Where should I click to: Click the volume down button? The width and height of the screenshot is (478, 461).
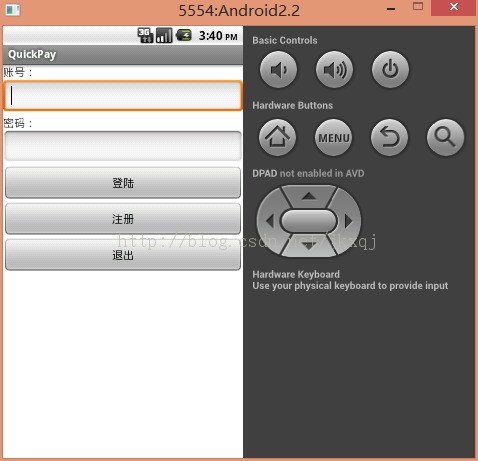click(x=278, y=70)
